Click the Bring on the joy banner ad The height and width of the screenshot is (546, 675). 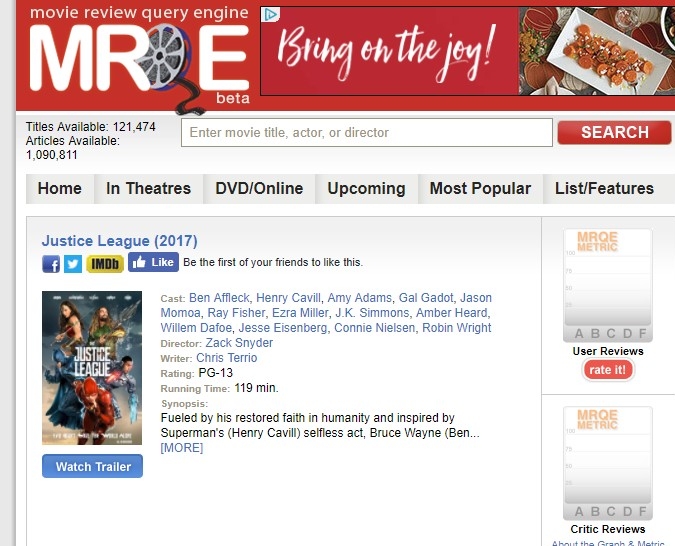click(468, 51)
